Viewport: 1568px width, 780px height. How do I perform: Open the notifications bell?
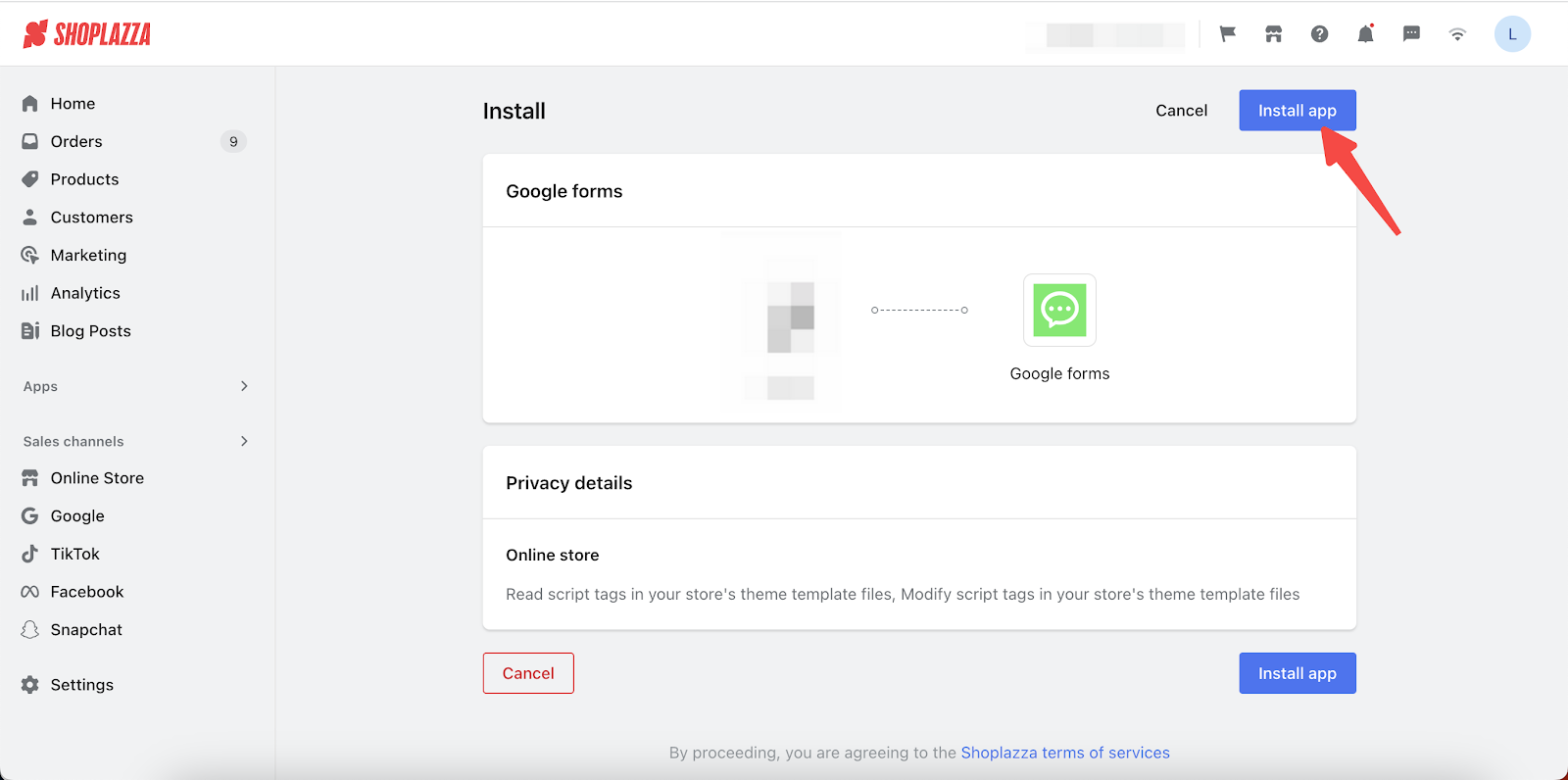pos(1365,34)
